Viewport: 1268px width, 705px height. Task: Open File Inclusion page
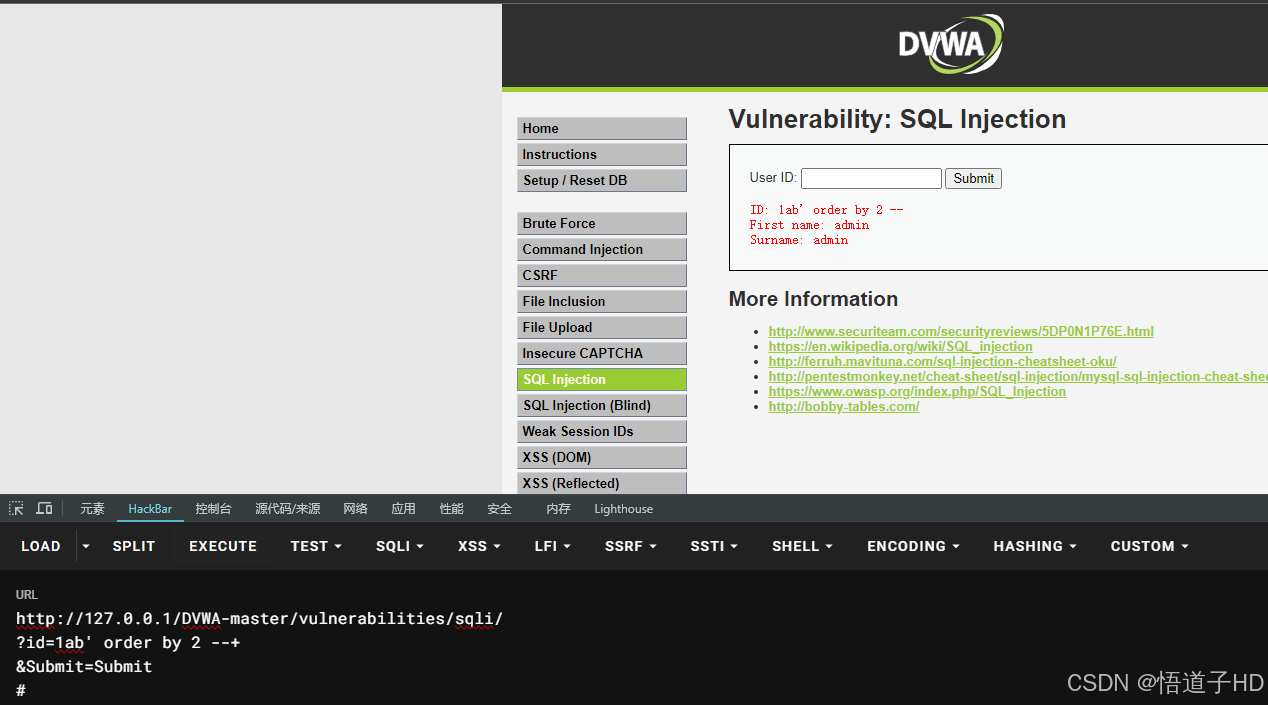[602, 301]
